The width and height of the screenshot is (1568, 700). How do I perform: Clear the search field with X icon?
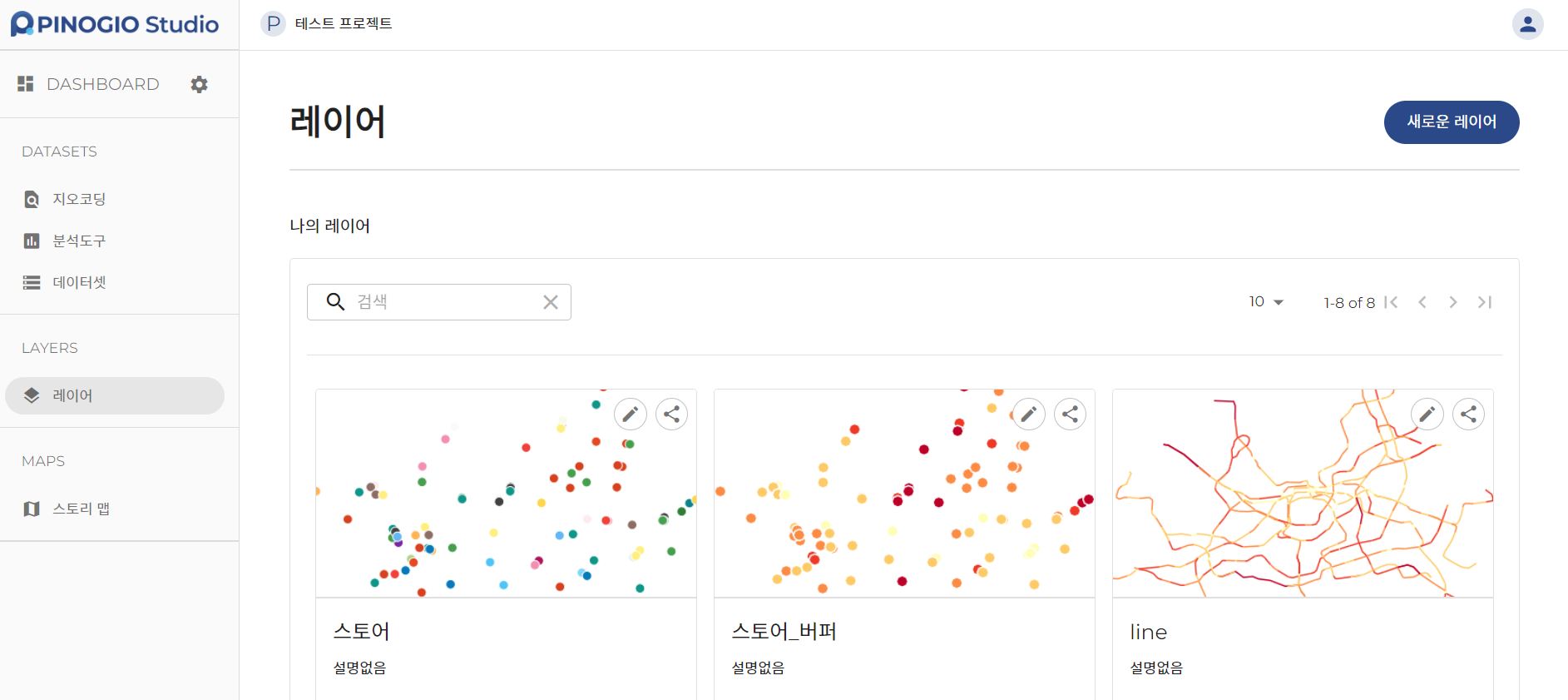pos(551,302)
